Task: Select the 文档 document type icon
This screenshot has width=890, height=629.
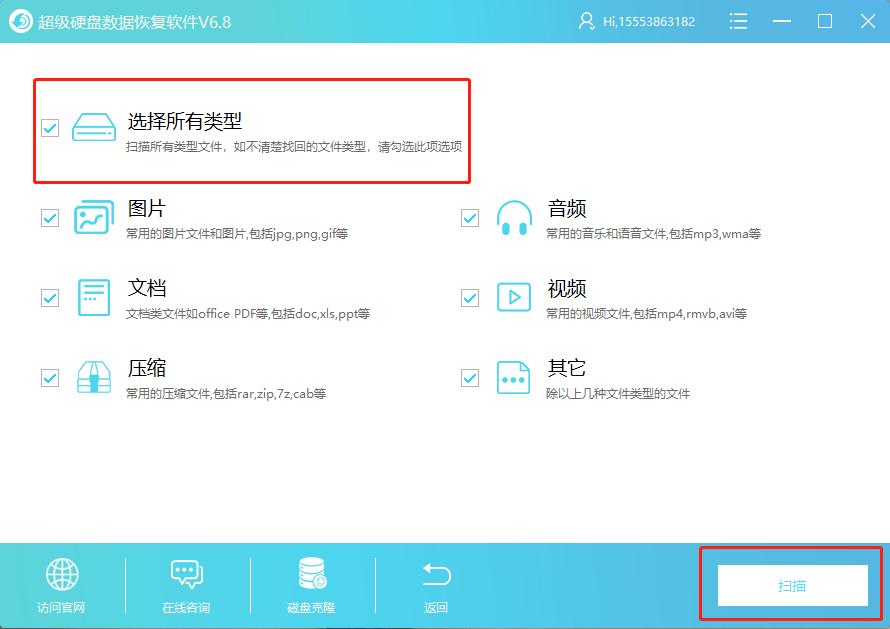Action: coord(93,297)
